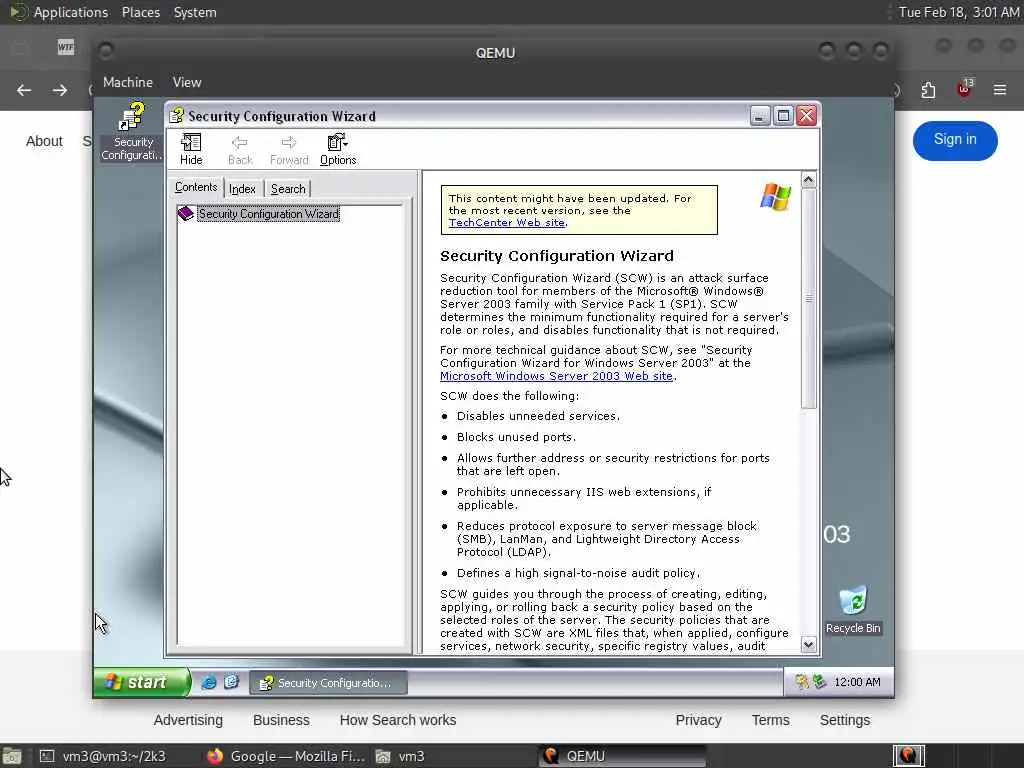This screenshot has height=768, width=1024.
Task: Switch to the Index tab
Action: [242, 189]
